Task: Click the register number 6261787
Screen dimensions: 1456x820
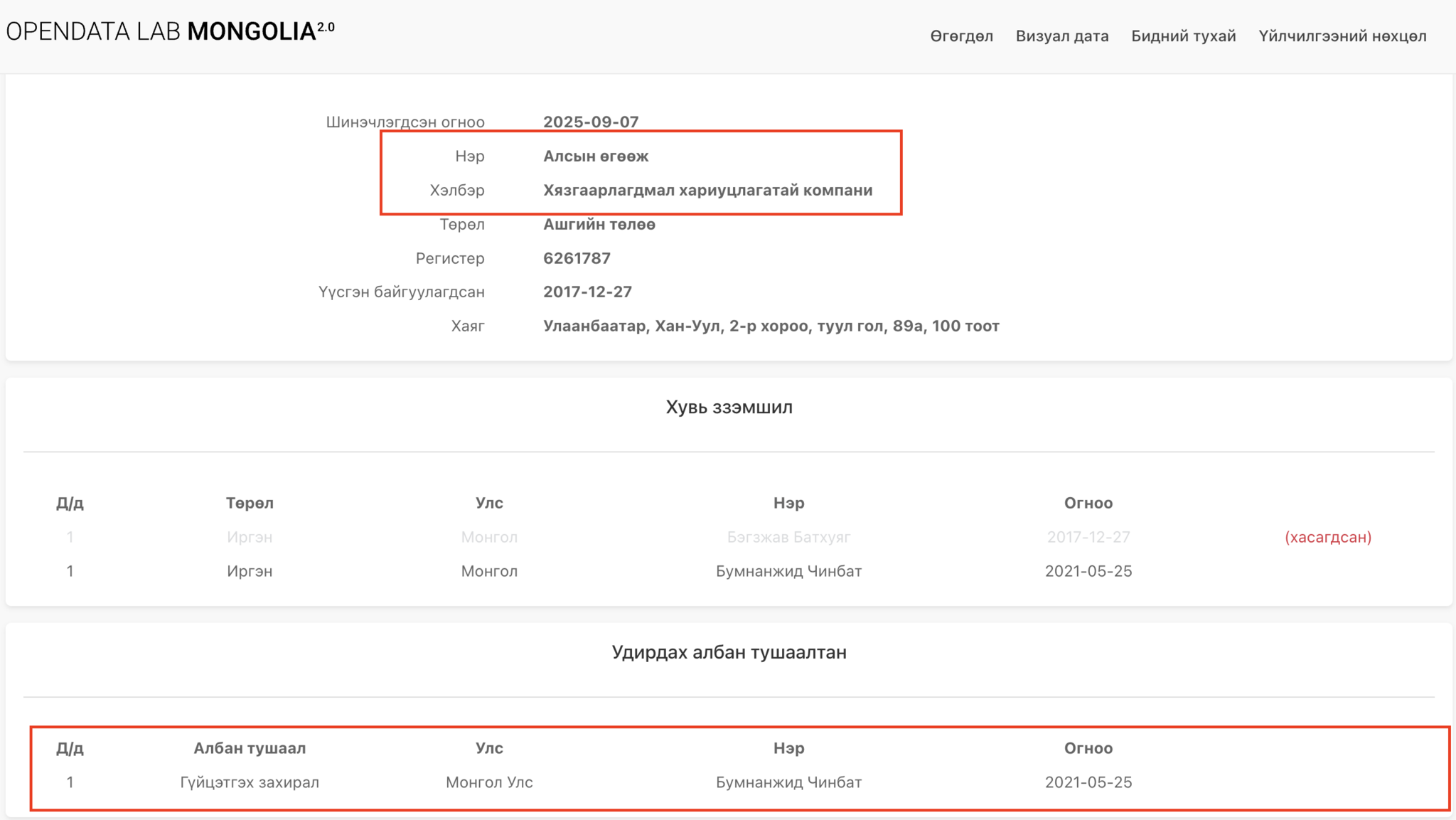Action: (577, 258)
